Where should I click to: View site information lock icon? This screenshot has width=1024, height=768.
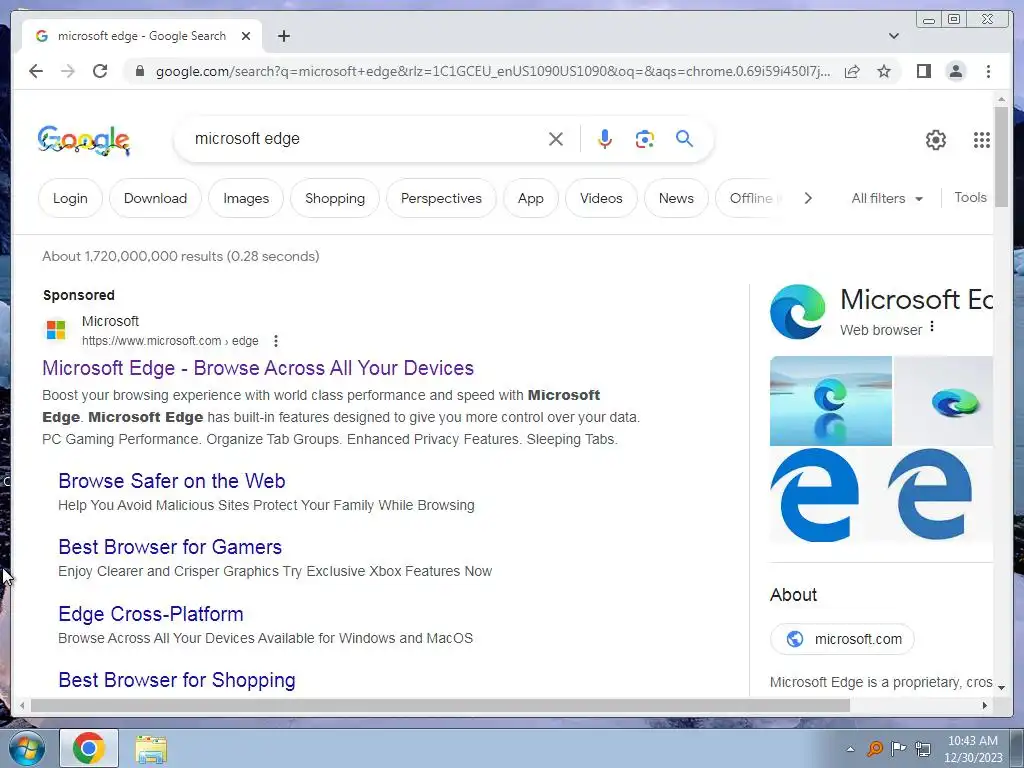pyautogui.click(x=140, y=71)
